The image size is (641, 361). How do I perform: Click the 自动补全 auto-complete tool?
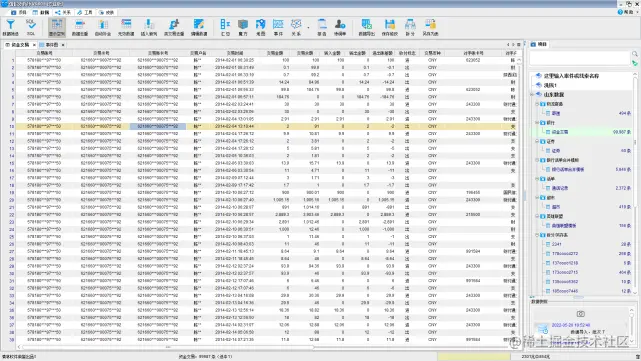point(103,27)
